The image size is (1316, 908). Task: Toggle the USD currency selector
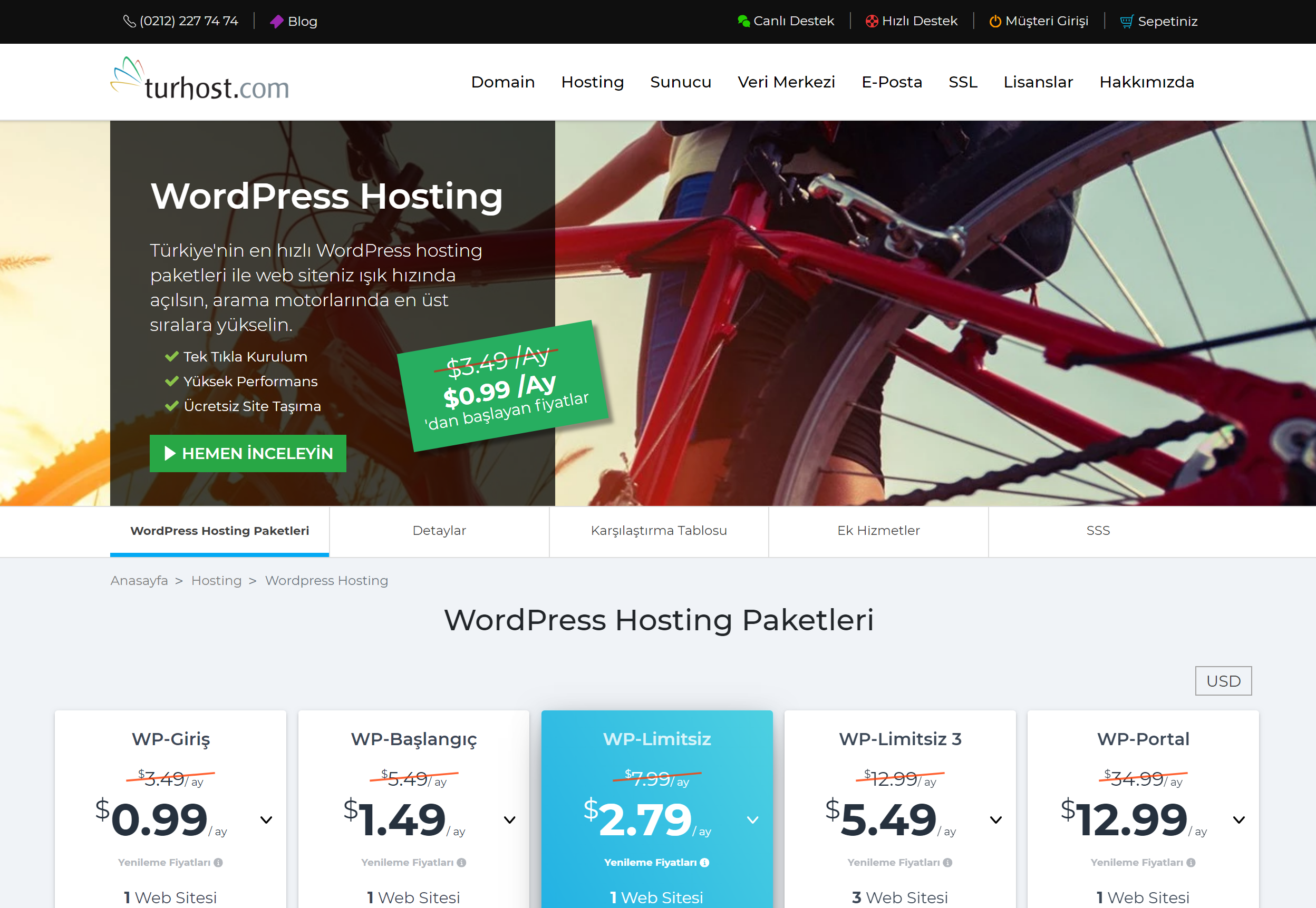(x=1223, y=682)
